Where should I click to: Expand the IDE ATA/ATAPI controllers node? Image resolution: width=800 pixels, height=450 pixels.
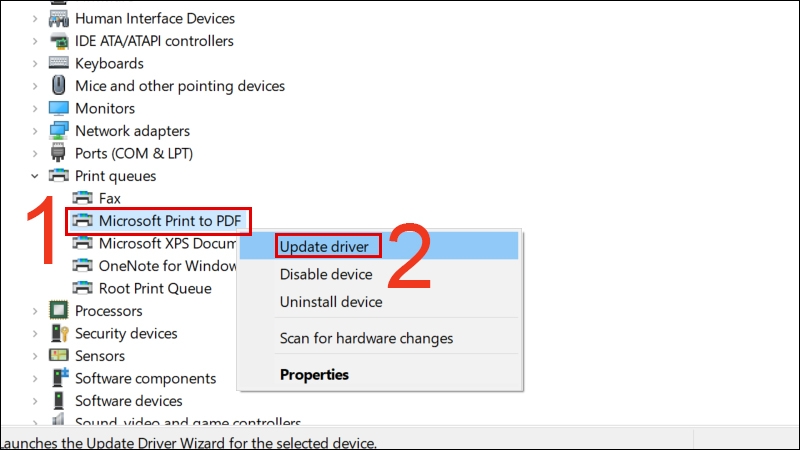[x=36, y=41]
